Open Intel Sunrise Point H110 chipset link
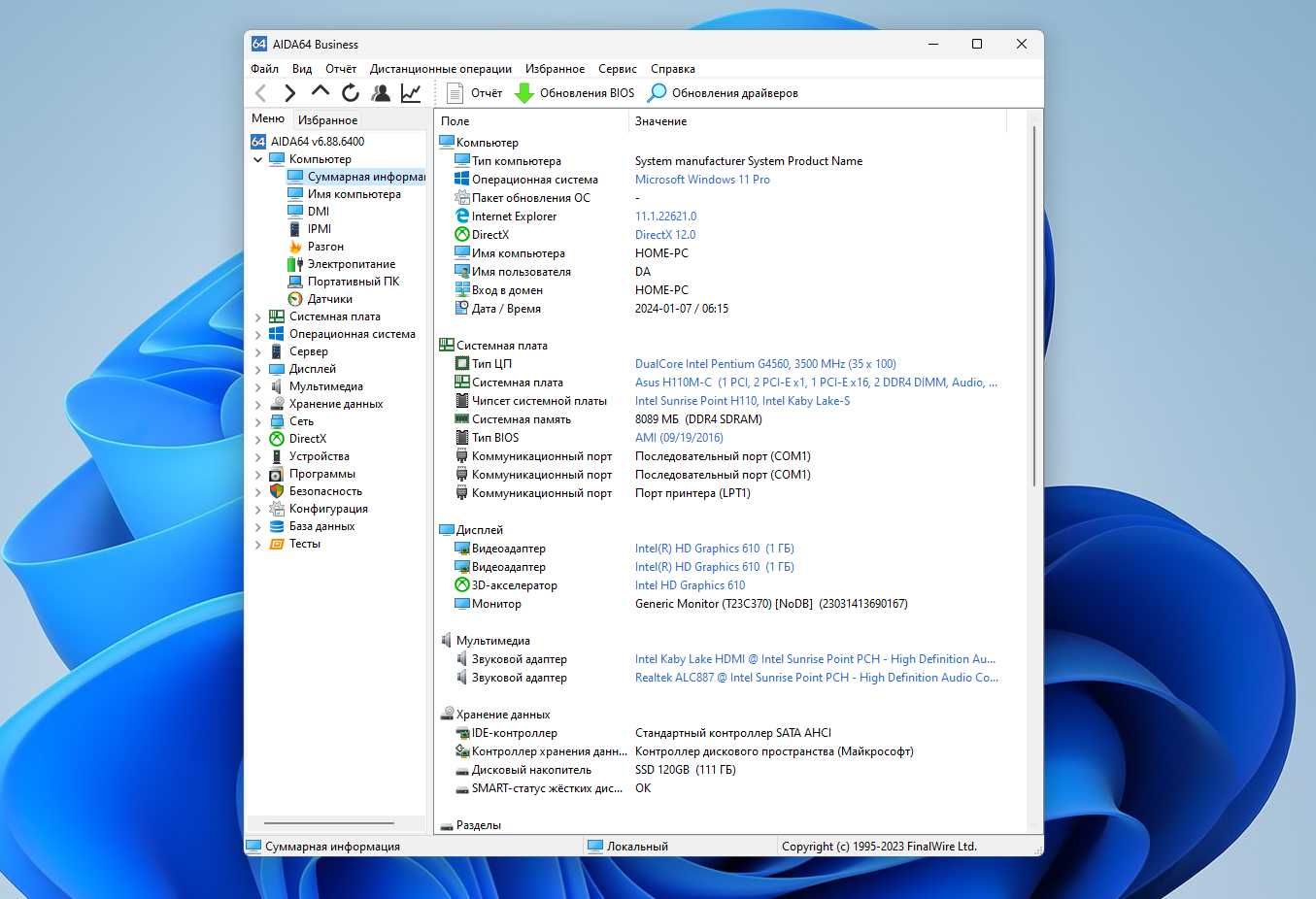 742,401
